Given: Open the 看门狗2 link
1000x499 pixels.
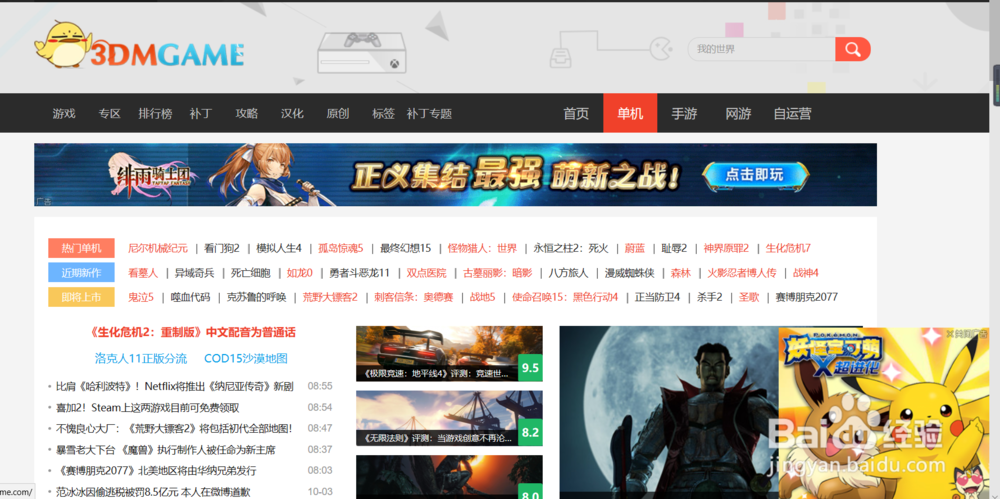Looking at the screenshot, I should point(222,248).
